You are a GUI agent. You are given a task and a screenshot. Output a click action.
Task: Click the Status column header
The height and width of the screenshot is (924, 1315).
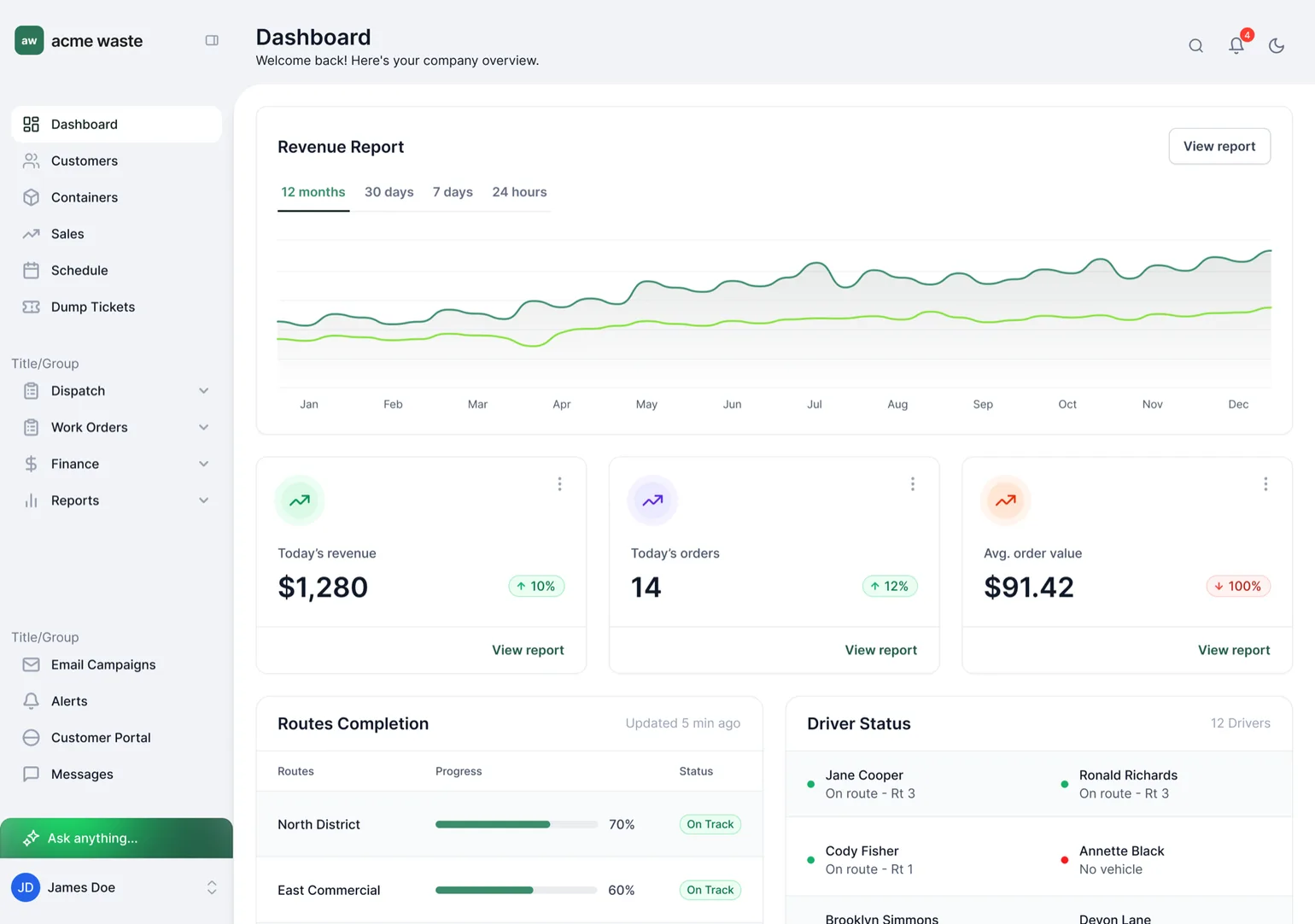click(696, 771)
